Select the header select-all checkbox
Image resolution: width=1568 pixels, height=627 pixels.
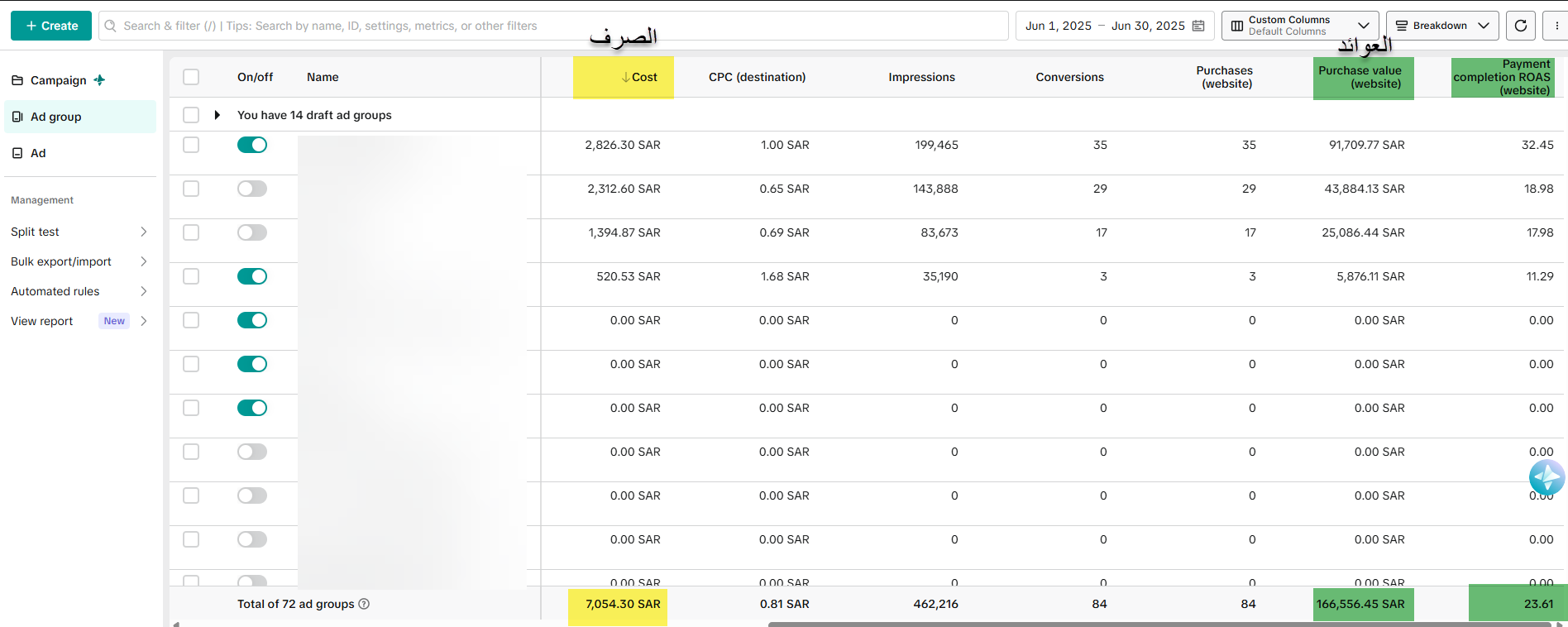click(191, 77)
